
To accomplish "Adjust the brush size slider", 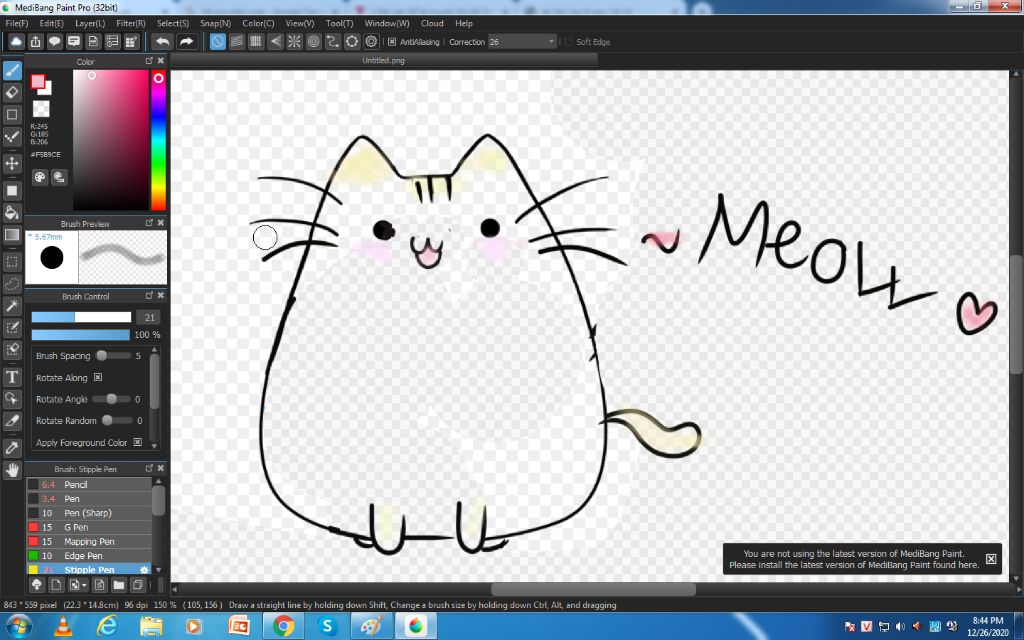I will click(81, 317).
